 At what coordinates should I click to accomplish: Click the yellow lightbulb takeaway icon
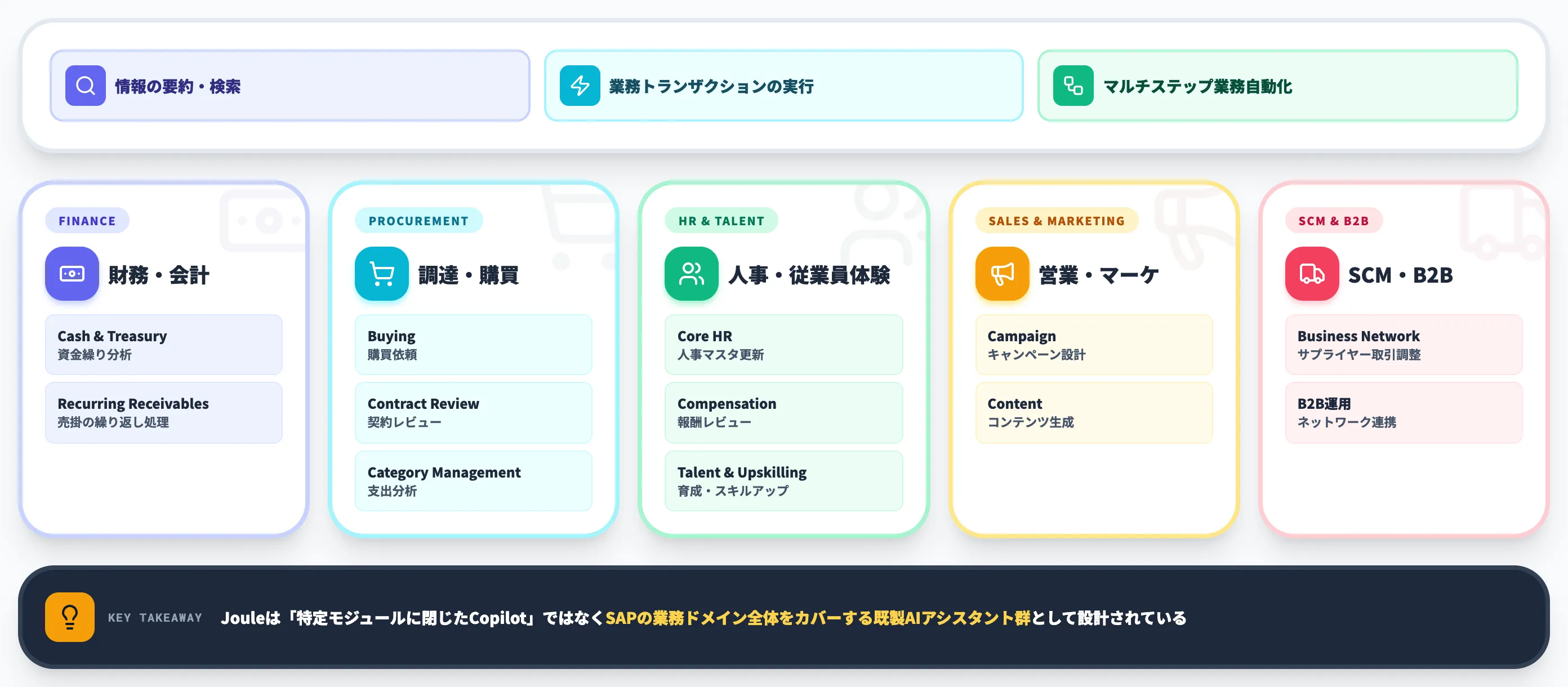pos(69,617)
